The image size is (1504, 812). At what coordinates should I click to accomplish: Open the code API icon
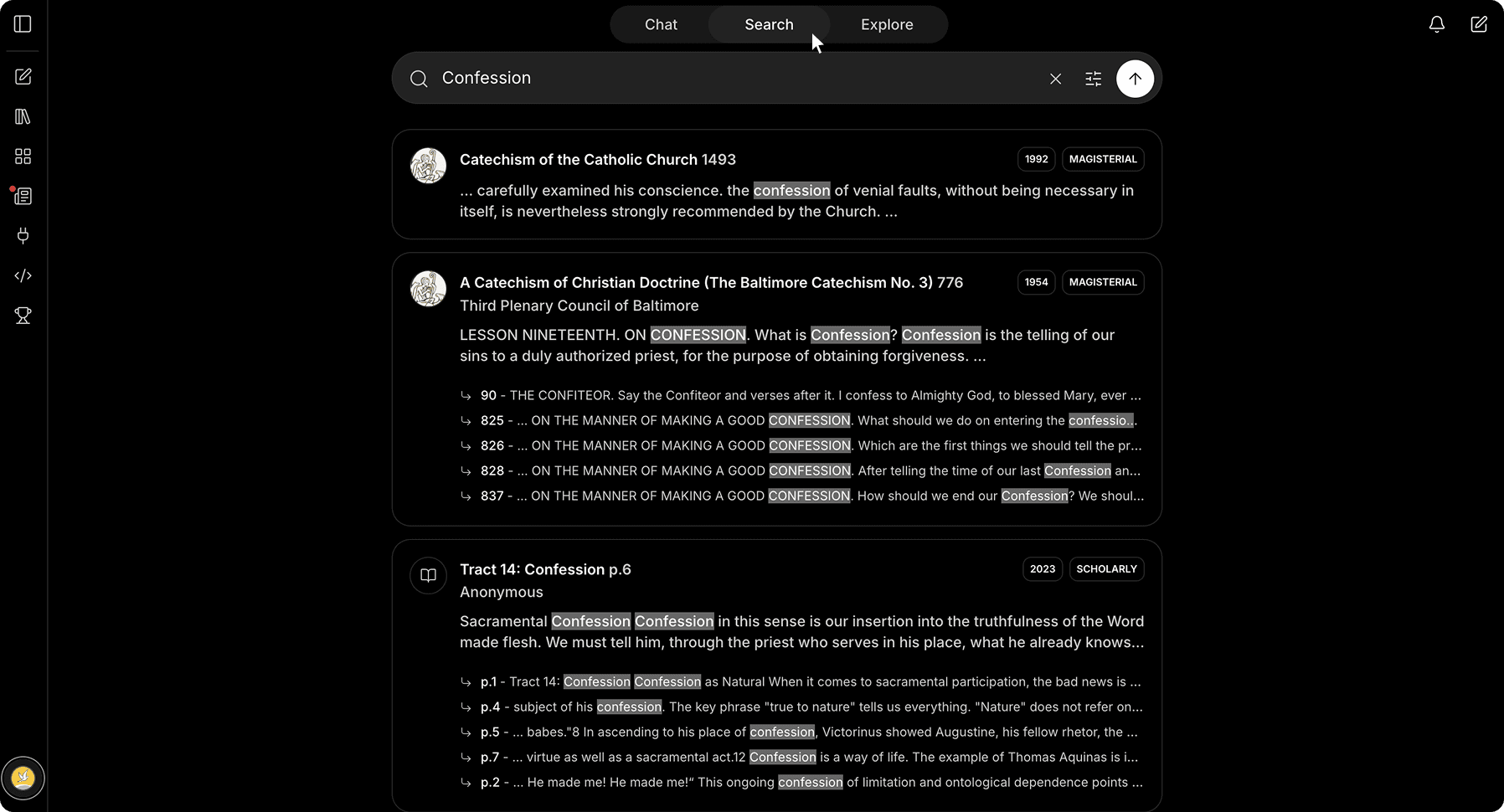tap(23, 275)
